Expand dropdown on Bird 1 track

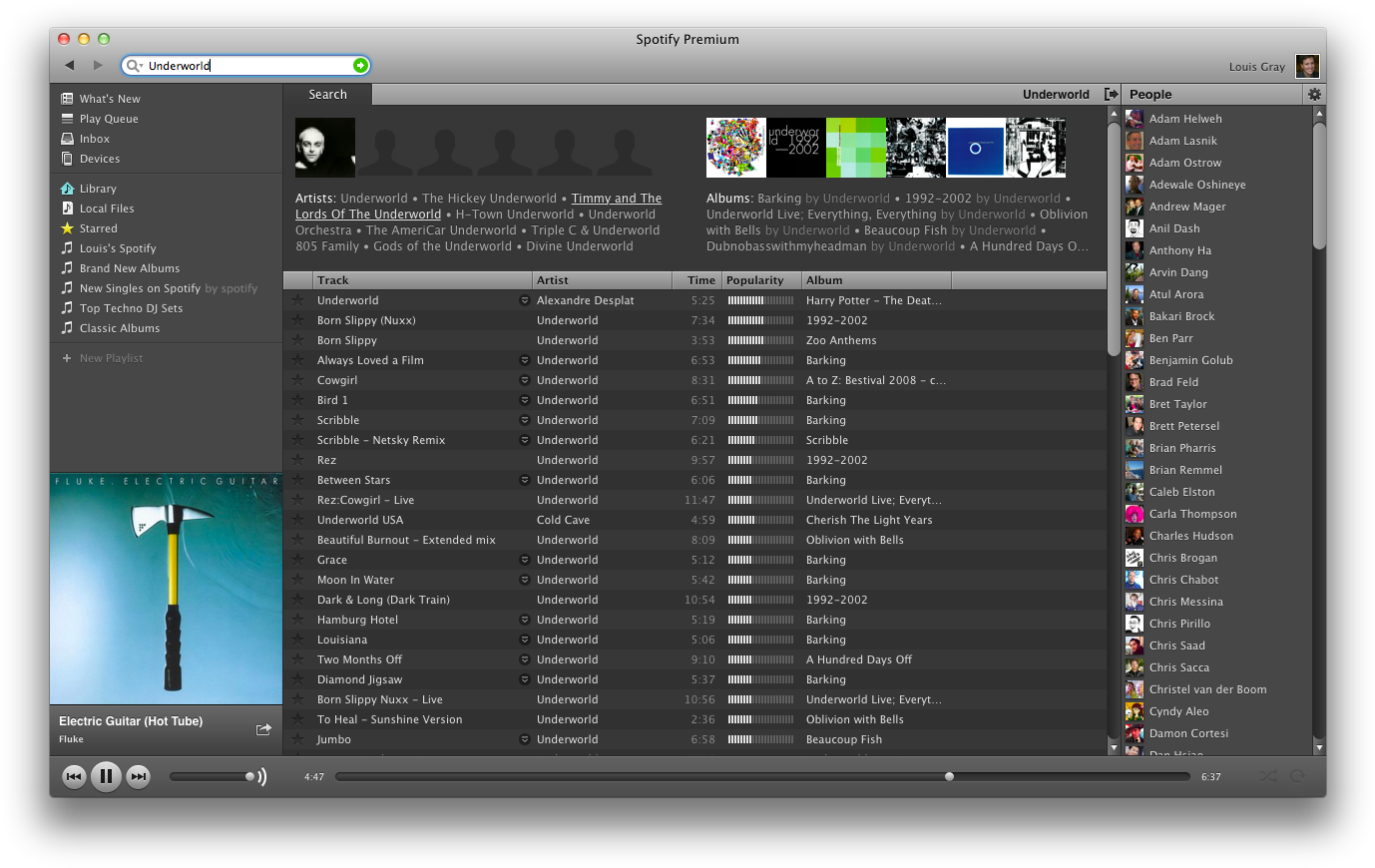click(x=524, y=400)
